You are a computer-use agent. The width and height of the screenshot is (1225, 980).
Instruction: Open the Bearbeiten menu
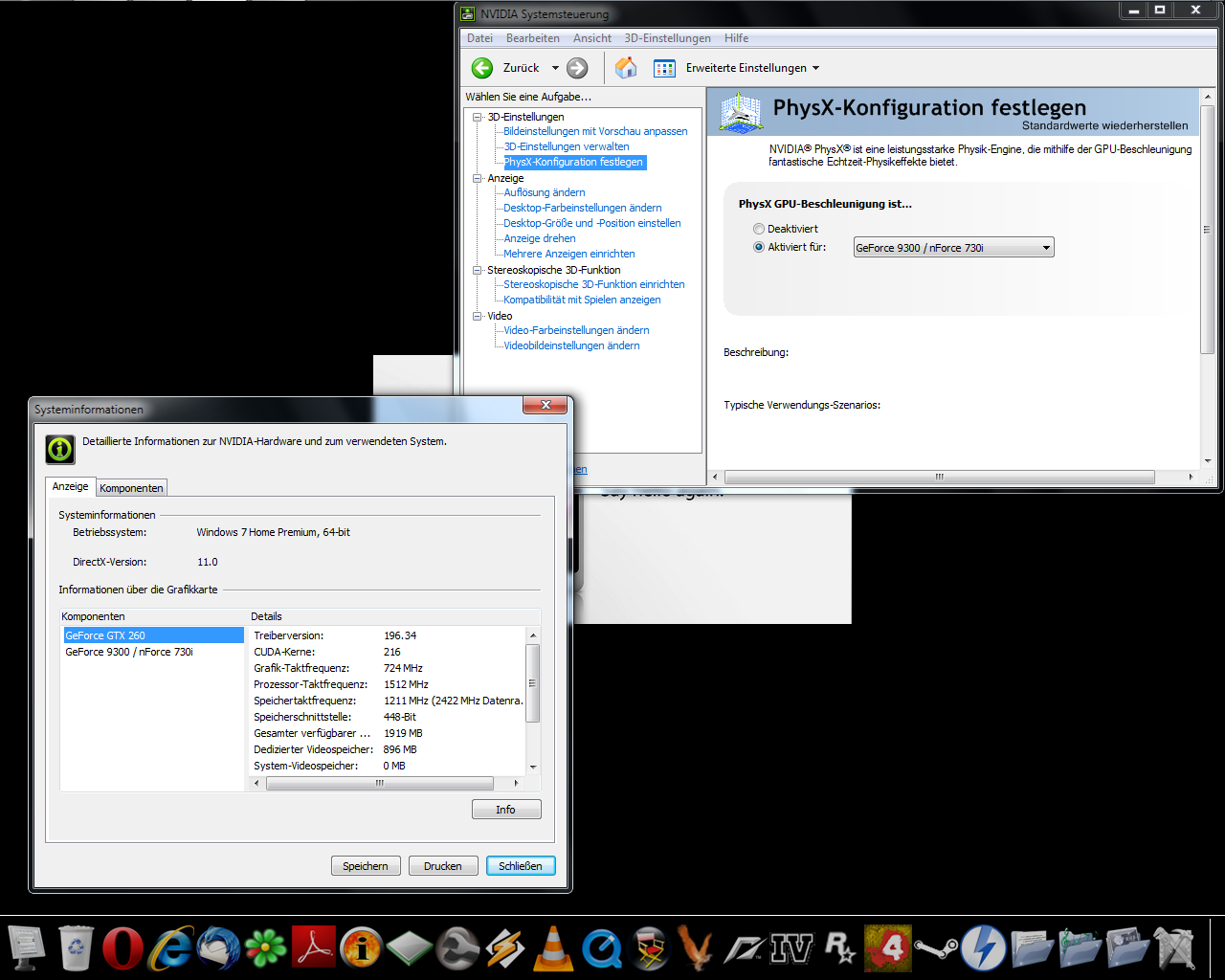pyautogui.click(x=533, y=38)
